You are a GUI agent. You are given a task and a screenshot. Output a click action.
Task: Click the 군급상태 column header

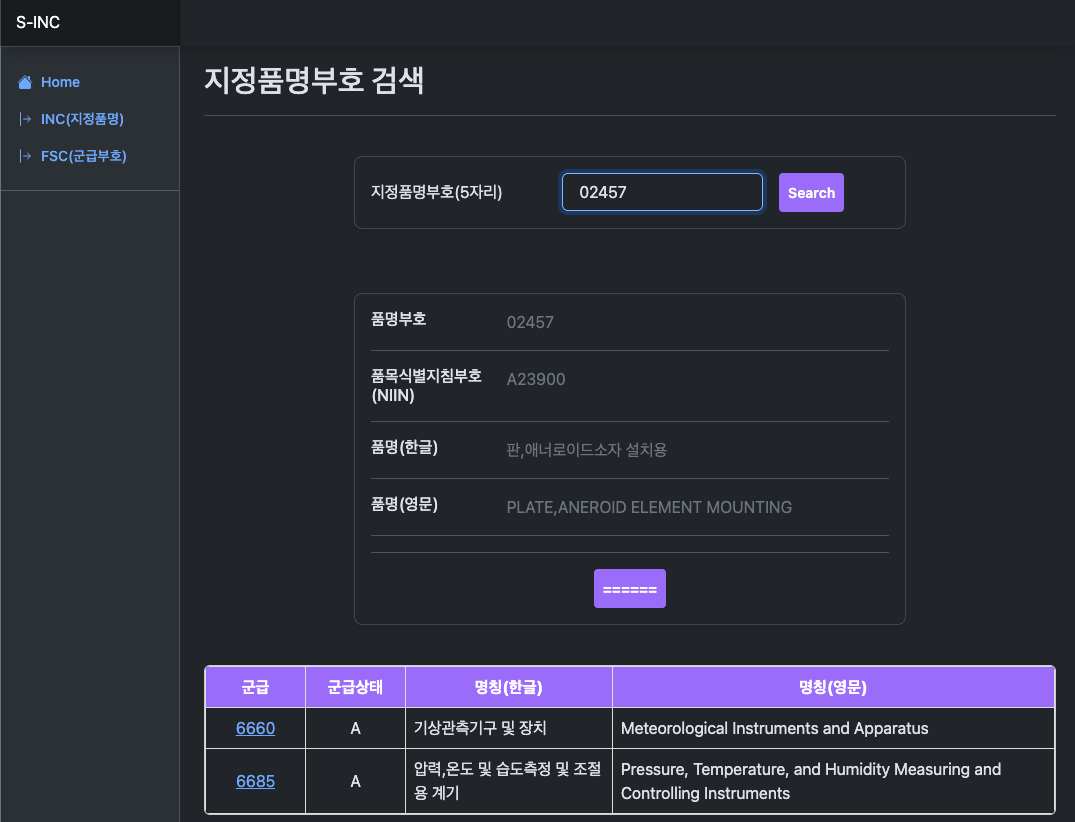click(x=355, y=687)
